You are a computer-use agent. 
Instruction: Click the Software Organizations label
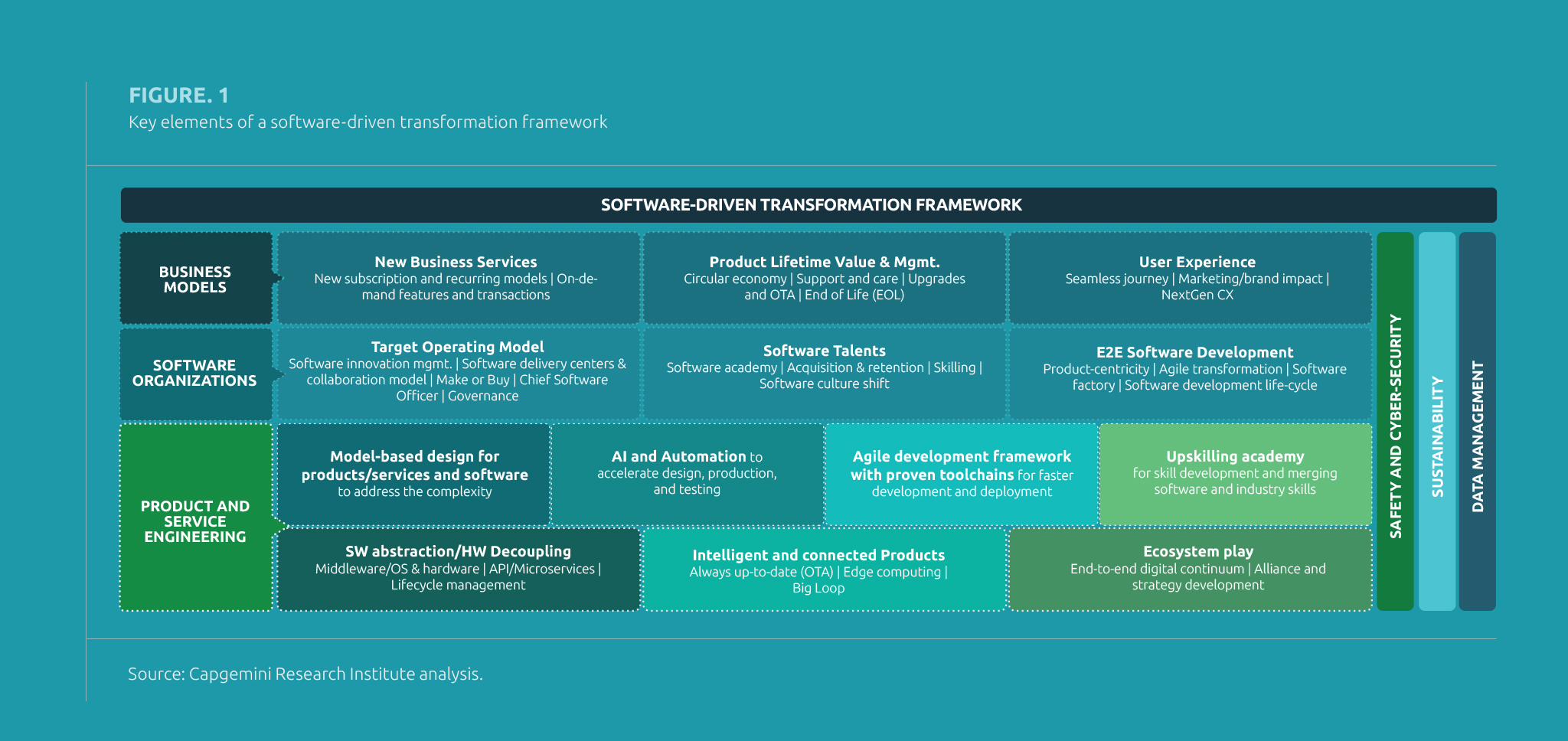[x=195, y=373]
